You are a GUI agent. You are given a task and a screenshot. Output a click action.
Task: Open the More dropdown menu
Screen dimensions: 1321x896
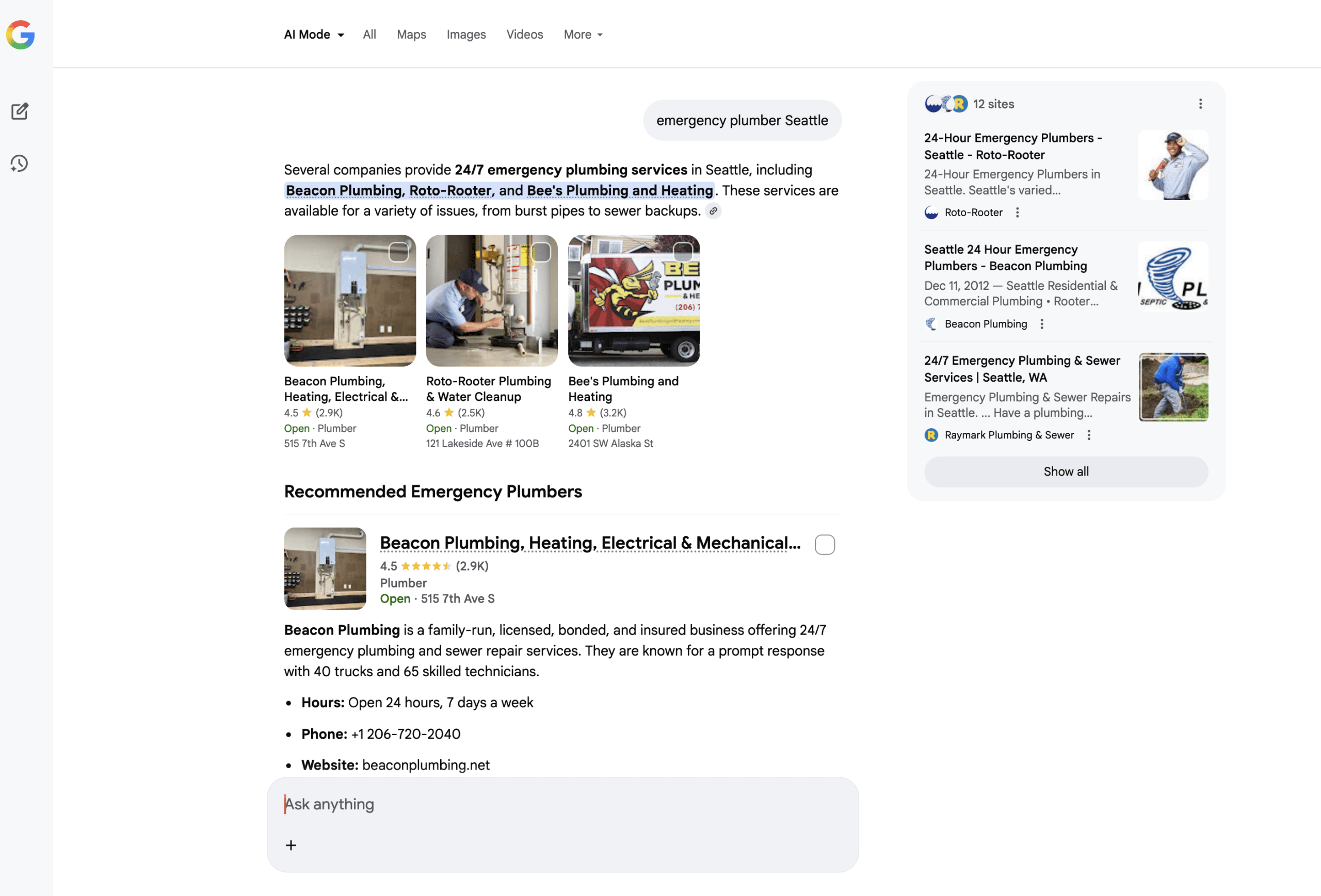[583, 35]
